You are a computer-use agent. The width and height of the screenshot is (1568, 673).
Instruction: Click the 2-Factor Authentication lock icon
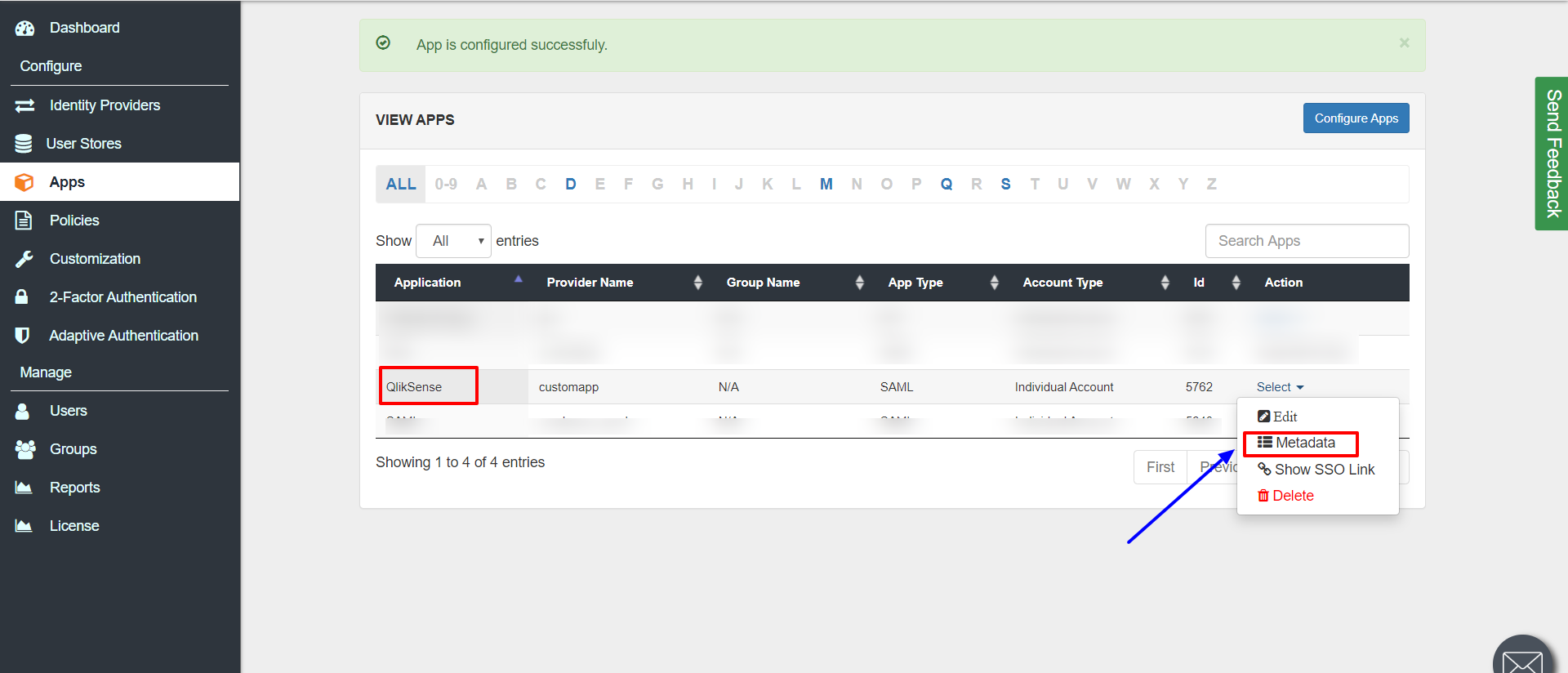[22, 296]
